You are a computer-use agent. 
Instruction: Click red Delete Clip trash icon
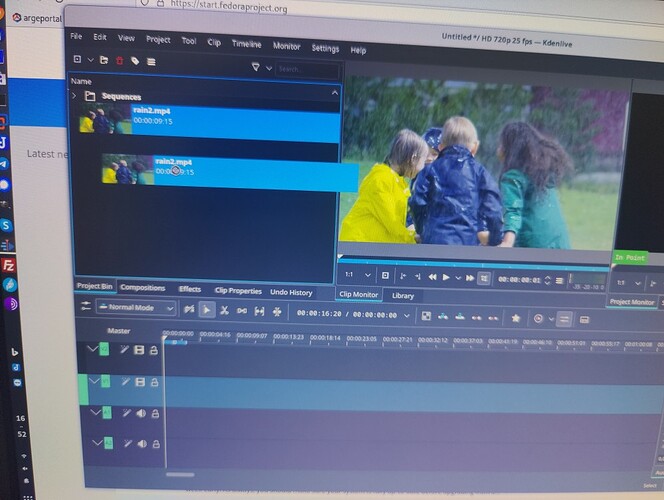coord(119,61)
